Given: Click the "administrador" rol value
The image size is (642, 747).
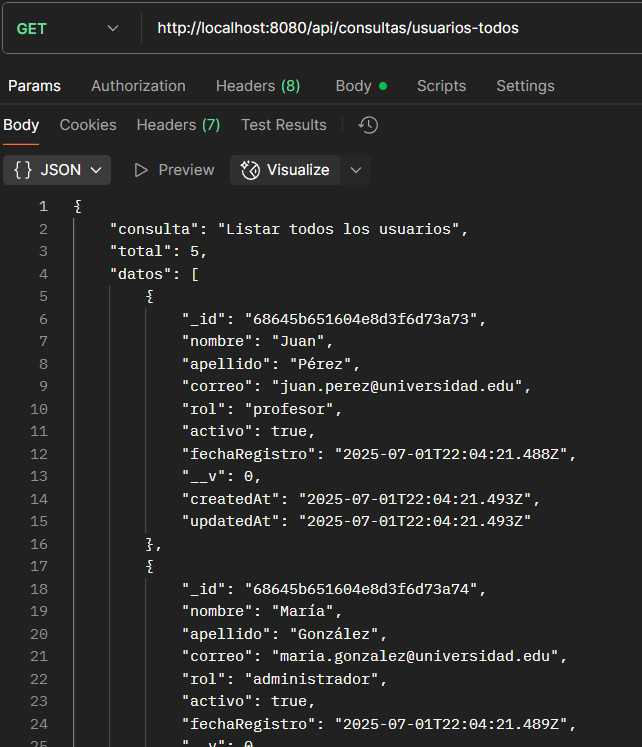Looking at the screenshot, I should tap(311, 679).
